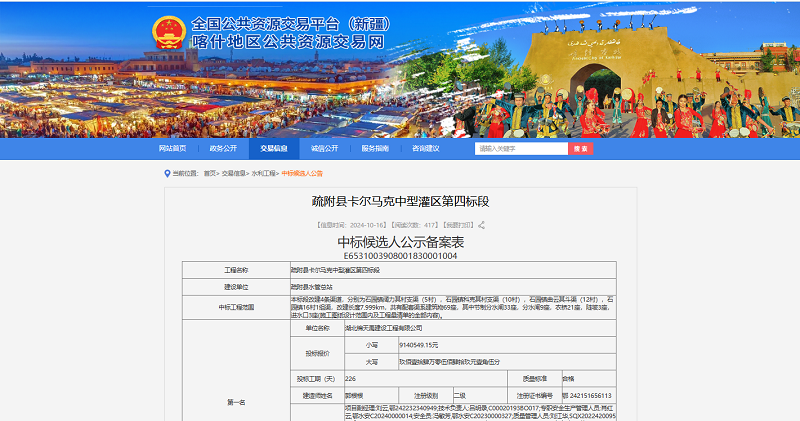Click the 我要打印 print link
This screenshot has height=421, width=800.
[x=459, y=225]
